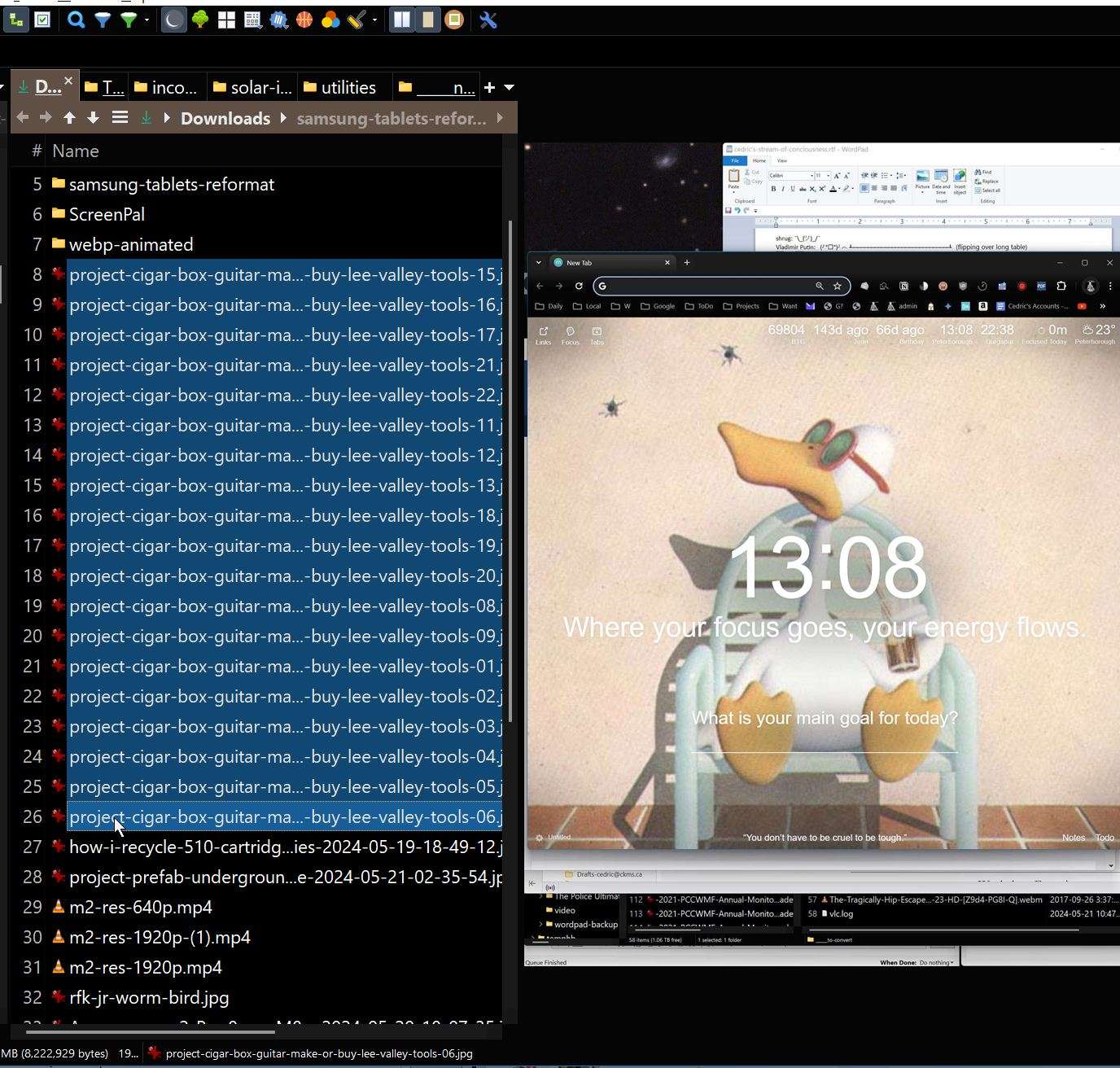This screenshot has width=1120, height=1068.
Task: Toggle dark mode with the moon icon
Action: 173,20
